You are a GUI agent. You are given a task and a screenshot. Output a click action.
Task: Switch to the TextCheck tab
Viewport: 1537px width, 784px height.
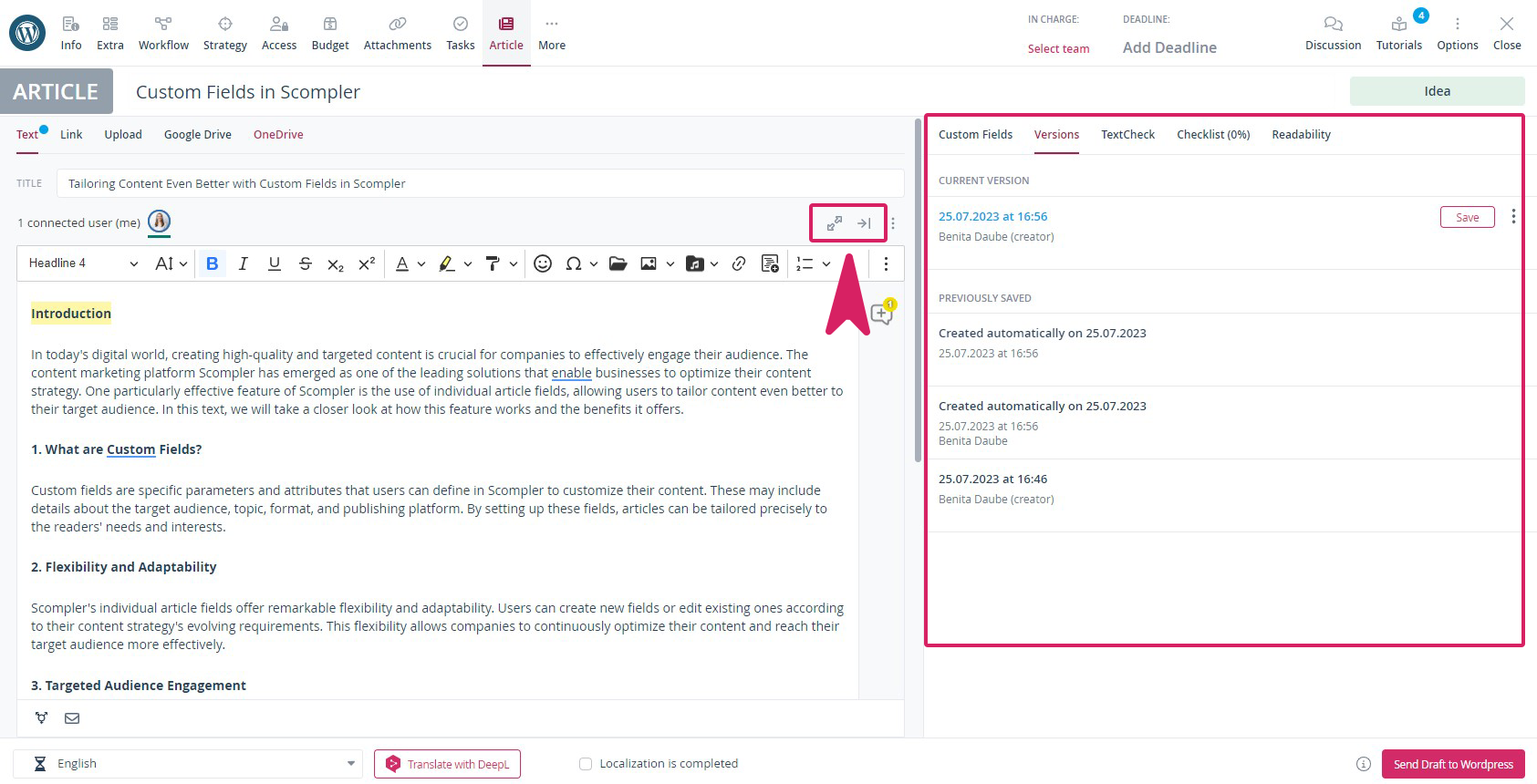coord(1127,135)
